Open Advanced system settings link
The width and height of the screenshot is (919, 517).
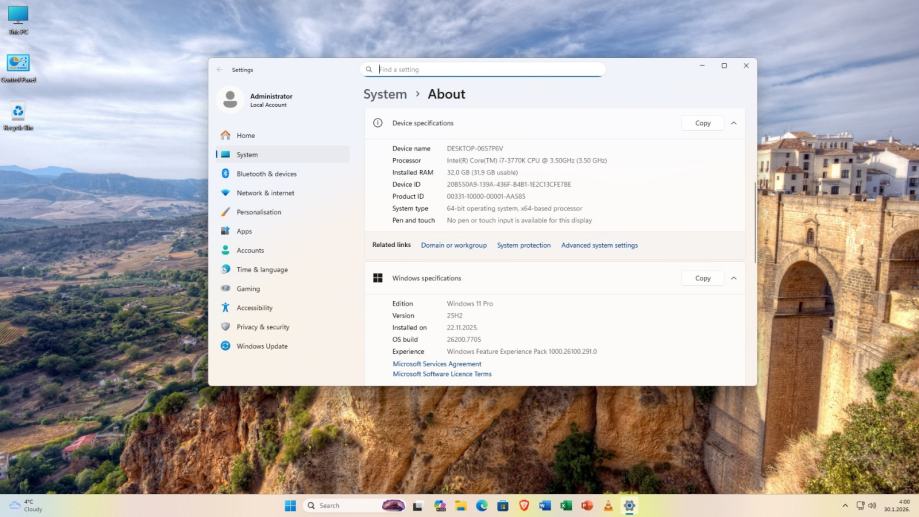click(x=599, y=245)
